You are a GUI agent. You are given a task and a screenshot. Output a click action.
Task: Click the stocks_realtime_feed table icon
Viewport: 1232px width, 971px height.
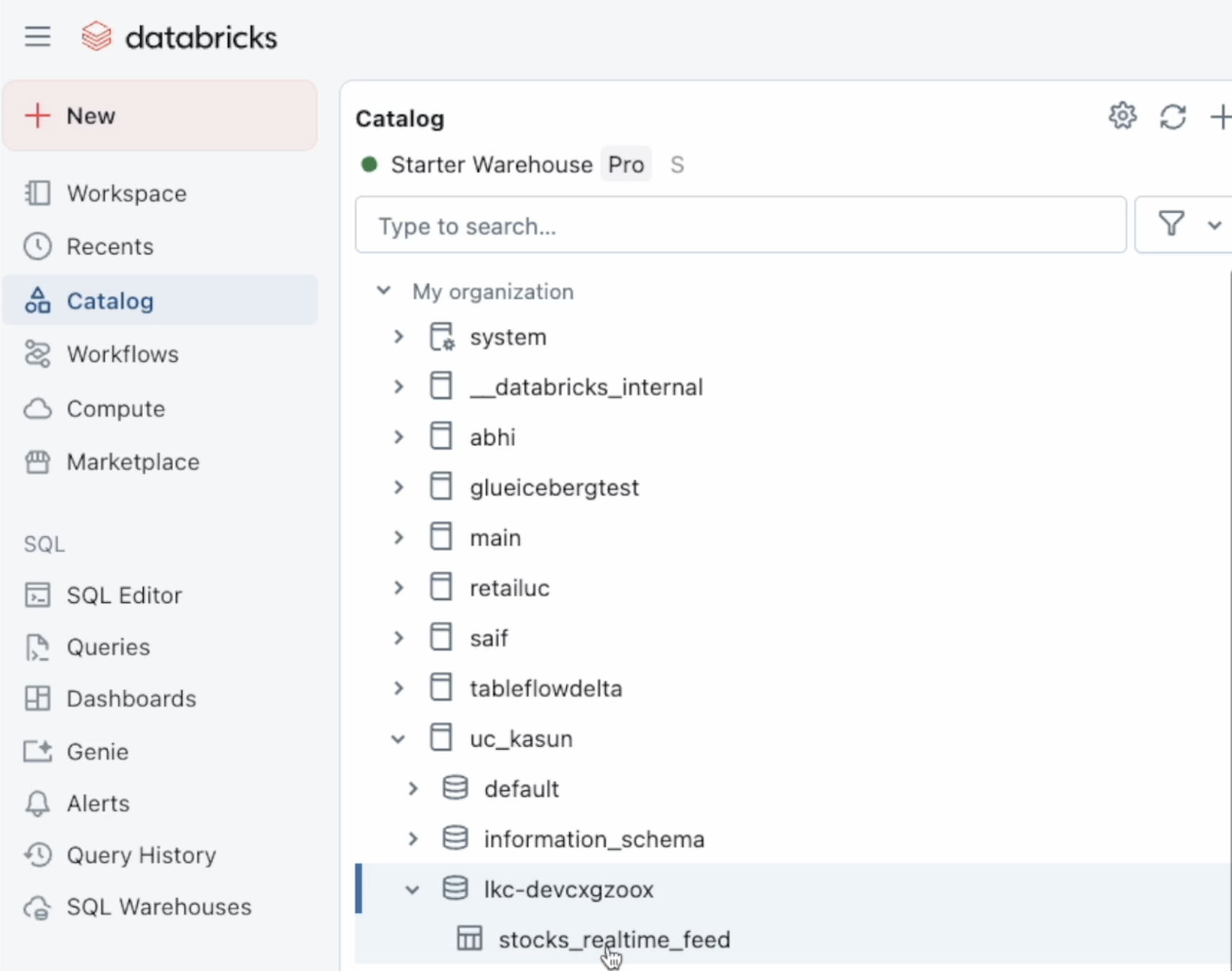click(x=470, y=939)
